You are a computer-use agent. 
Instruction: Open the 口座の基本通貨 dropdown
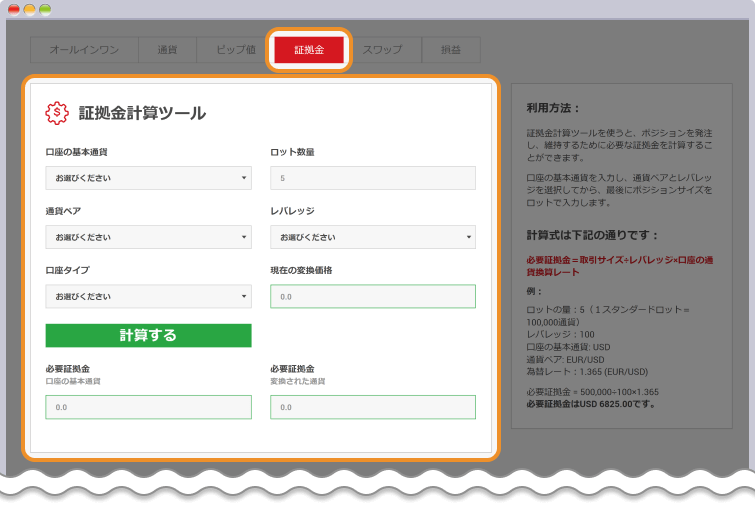(x=148, y=178)
